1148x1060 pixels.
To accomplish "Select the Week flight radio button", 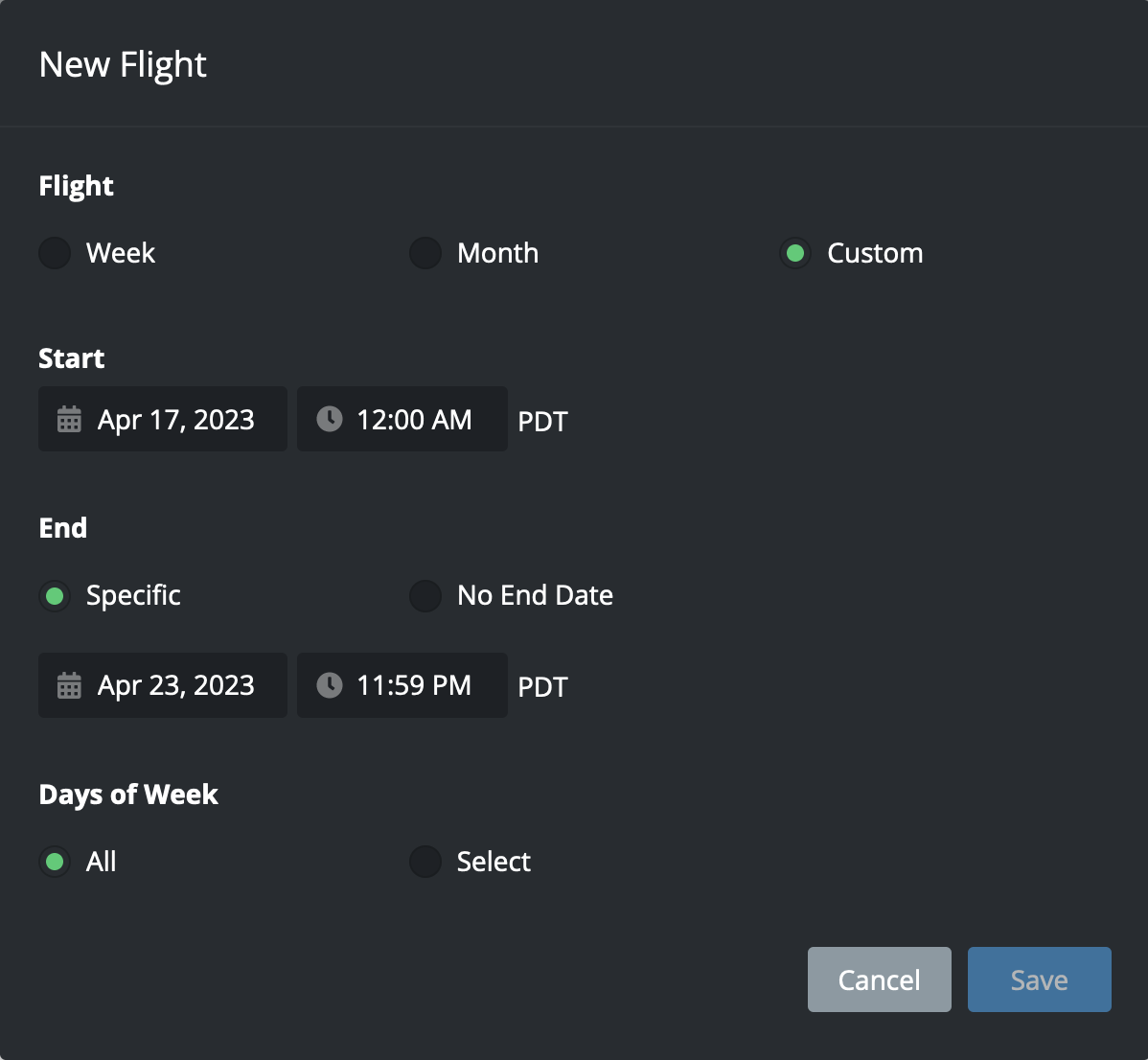I will pyautogui.click(x=55, y=253).
